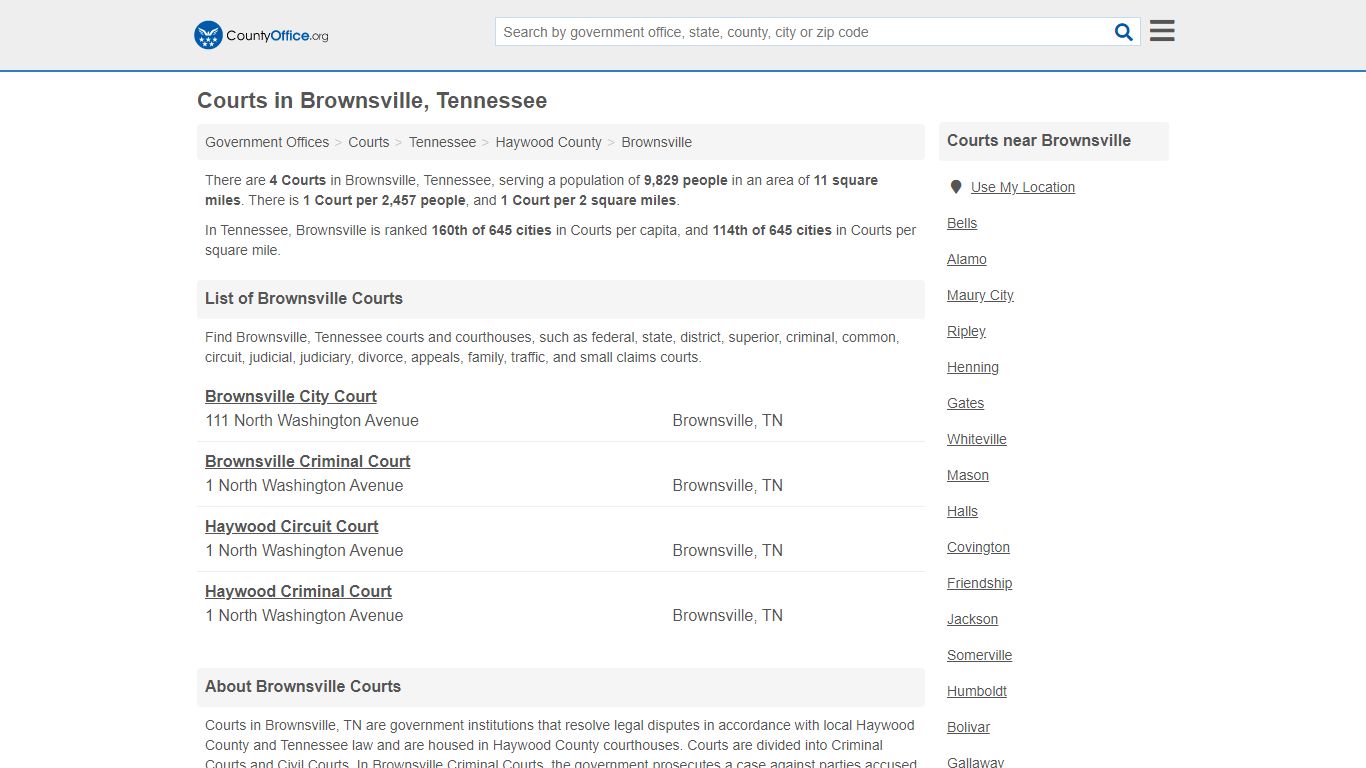Screen dimensions: 1366x768
Task: View courts near Henning
Action: click(x=973, y=367)
